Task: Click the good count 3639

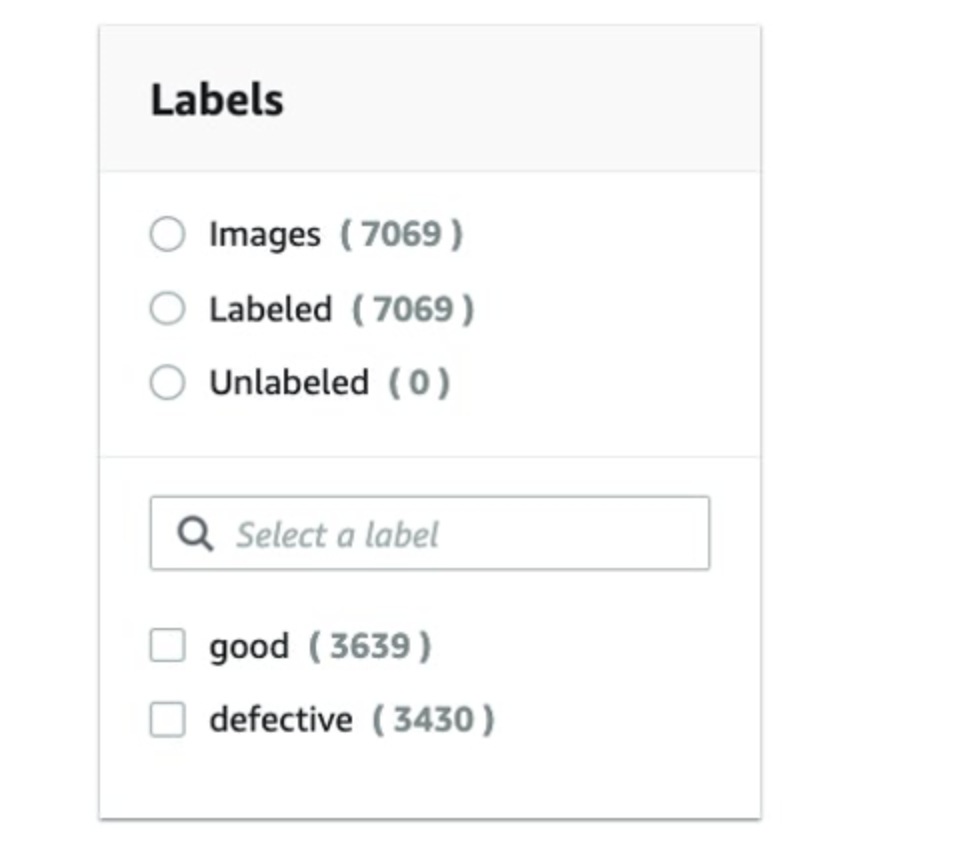Action: click(x=369, y=646)
